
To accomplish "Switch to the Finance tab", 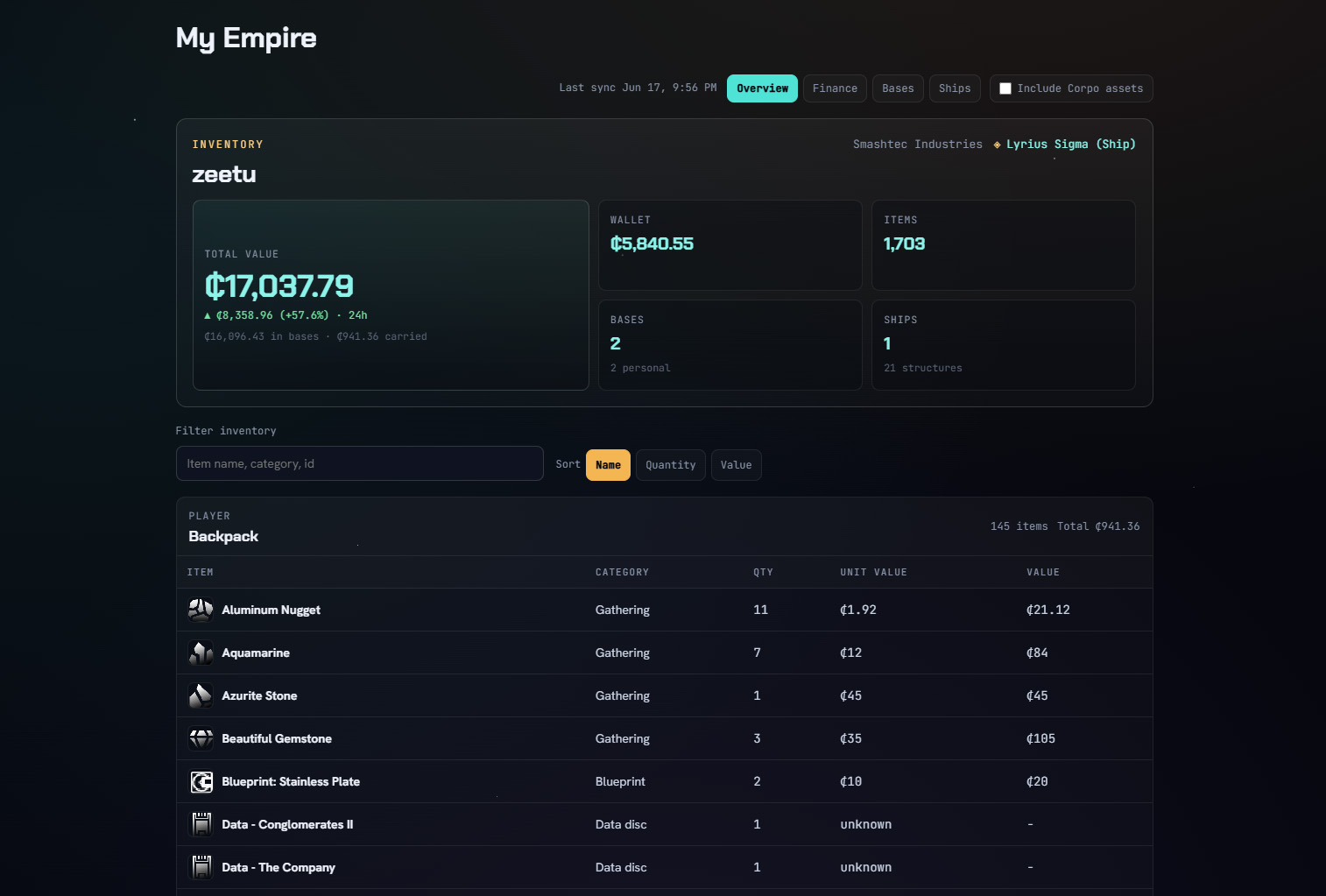I will tap(835, 88).
